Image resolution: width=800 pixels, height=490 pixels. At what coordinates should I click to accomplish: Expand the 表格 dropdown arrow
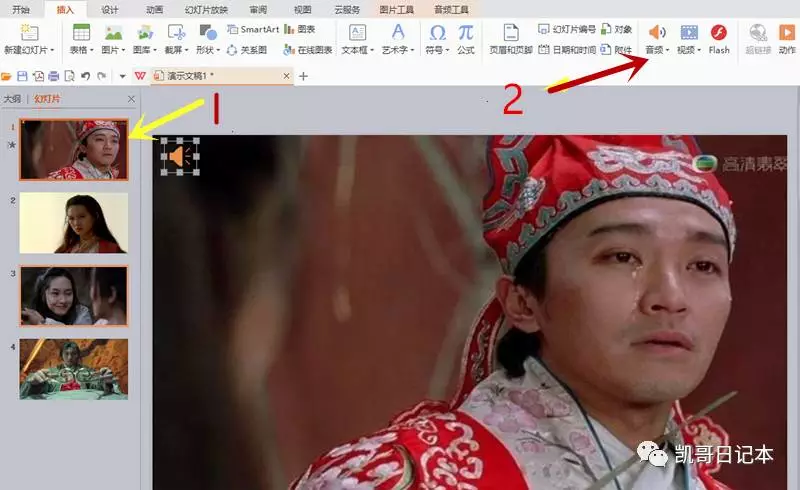92,50
